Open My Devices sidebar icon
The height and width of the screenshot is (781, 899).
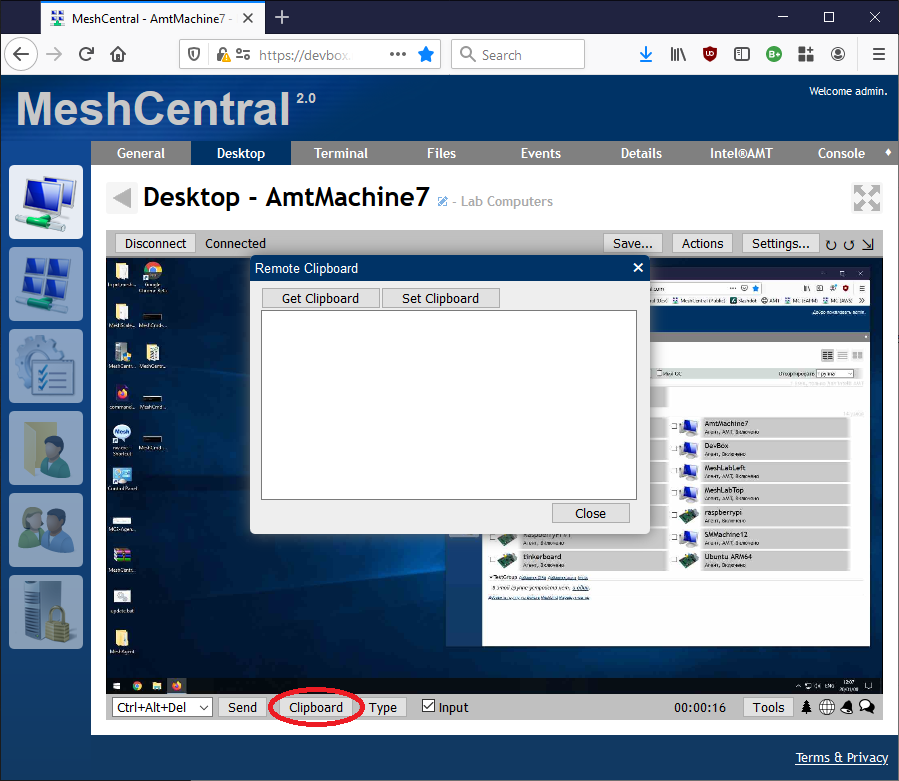46,202
